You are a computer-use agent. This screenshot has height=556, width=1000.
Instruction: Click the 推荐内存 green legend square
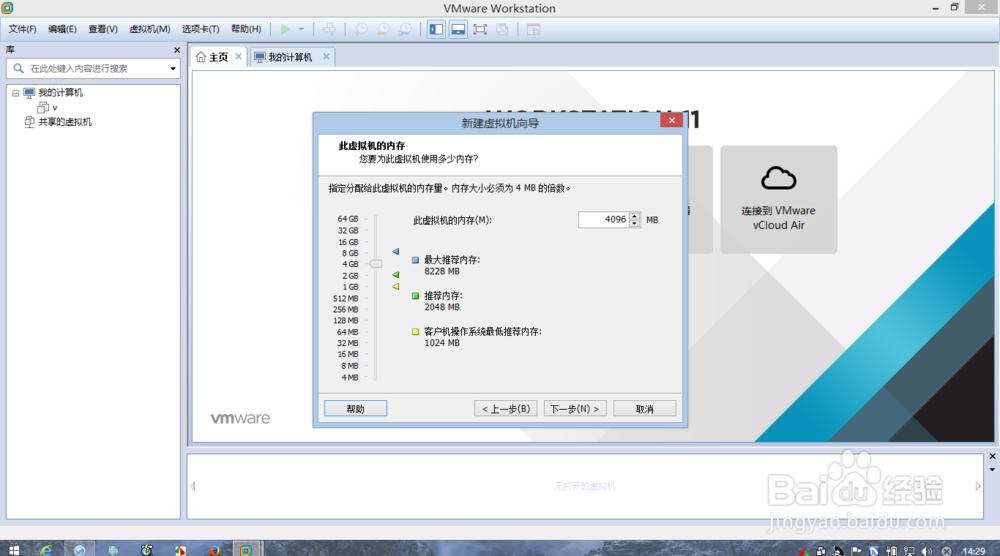pos(415,296)
